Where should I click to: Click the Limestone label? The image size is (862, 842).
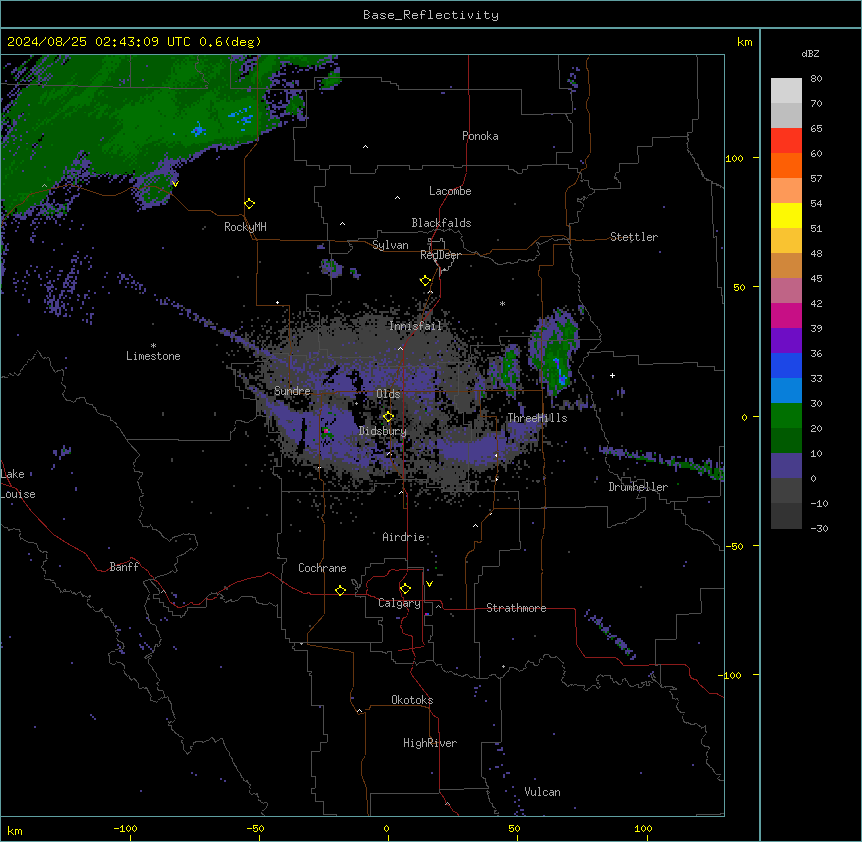[x=153, y=356]
